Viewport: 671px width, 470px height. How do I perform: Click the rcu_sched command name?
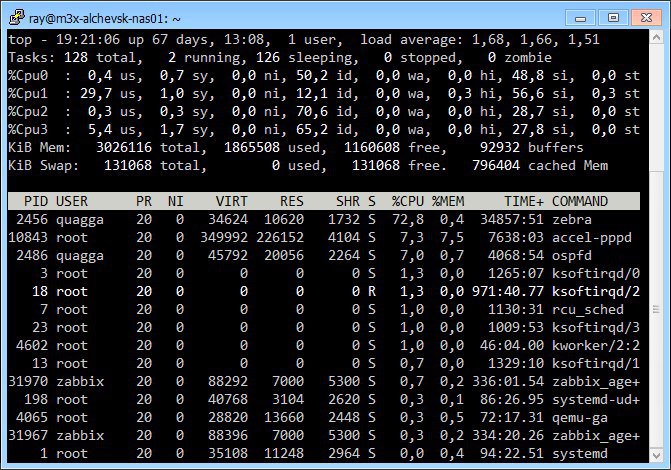coord(588,309)
